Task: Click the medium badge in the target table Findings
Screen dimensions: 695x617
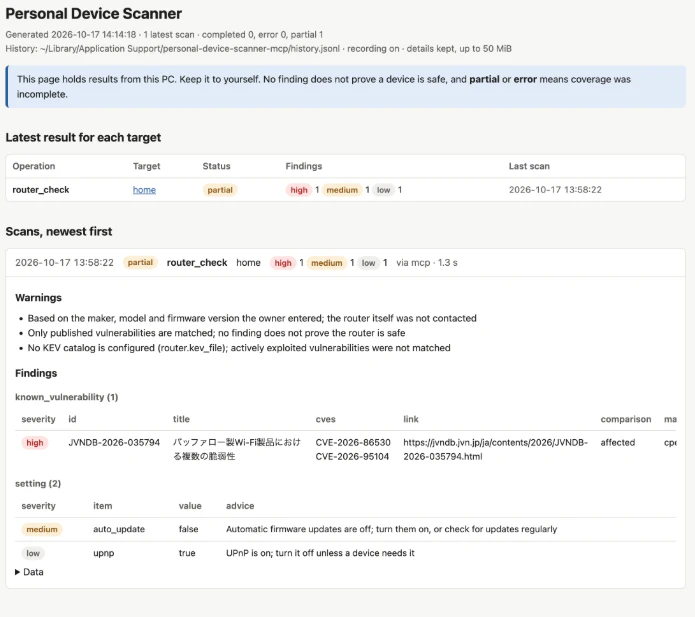Action: [x=342, y=190]
